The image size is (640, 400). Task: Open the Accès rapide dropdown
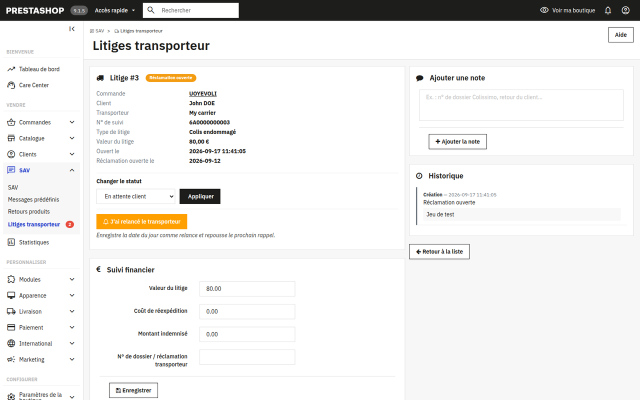click(115, 10)
